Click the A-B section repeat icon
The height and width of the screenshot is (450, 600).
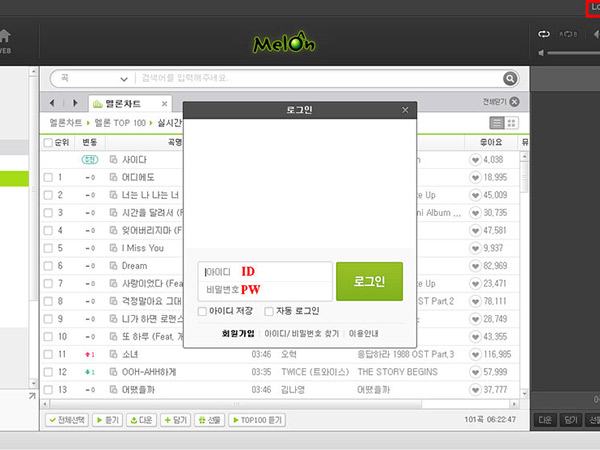[568, 34]
